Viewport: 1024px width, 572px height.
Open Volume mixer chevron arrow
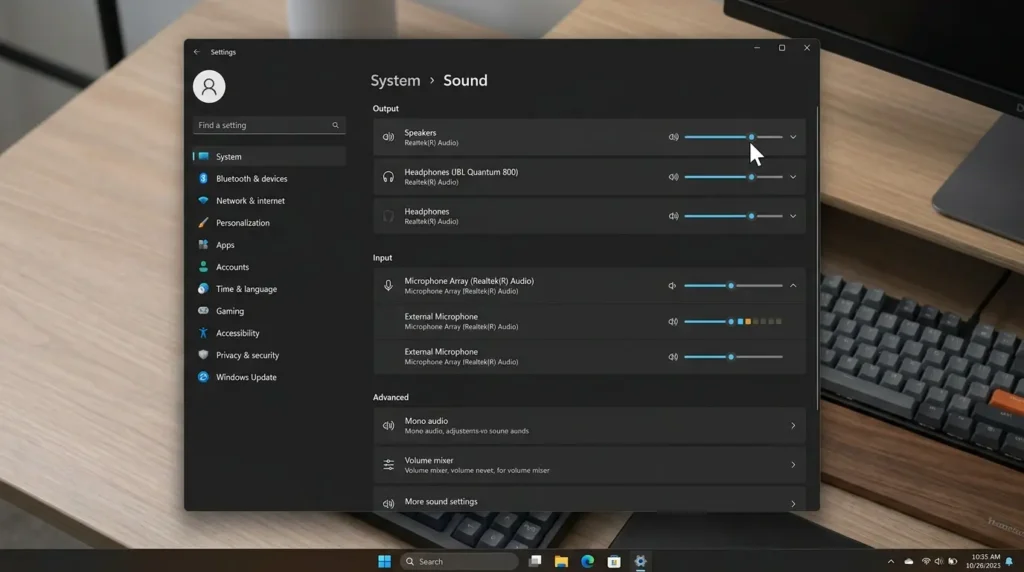pos(793,465)
